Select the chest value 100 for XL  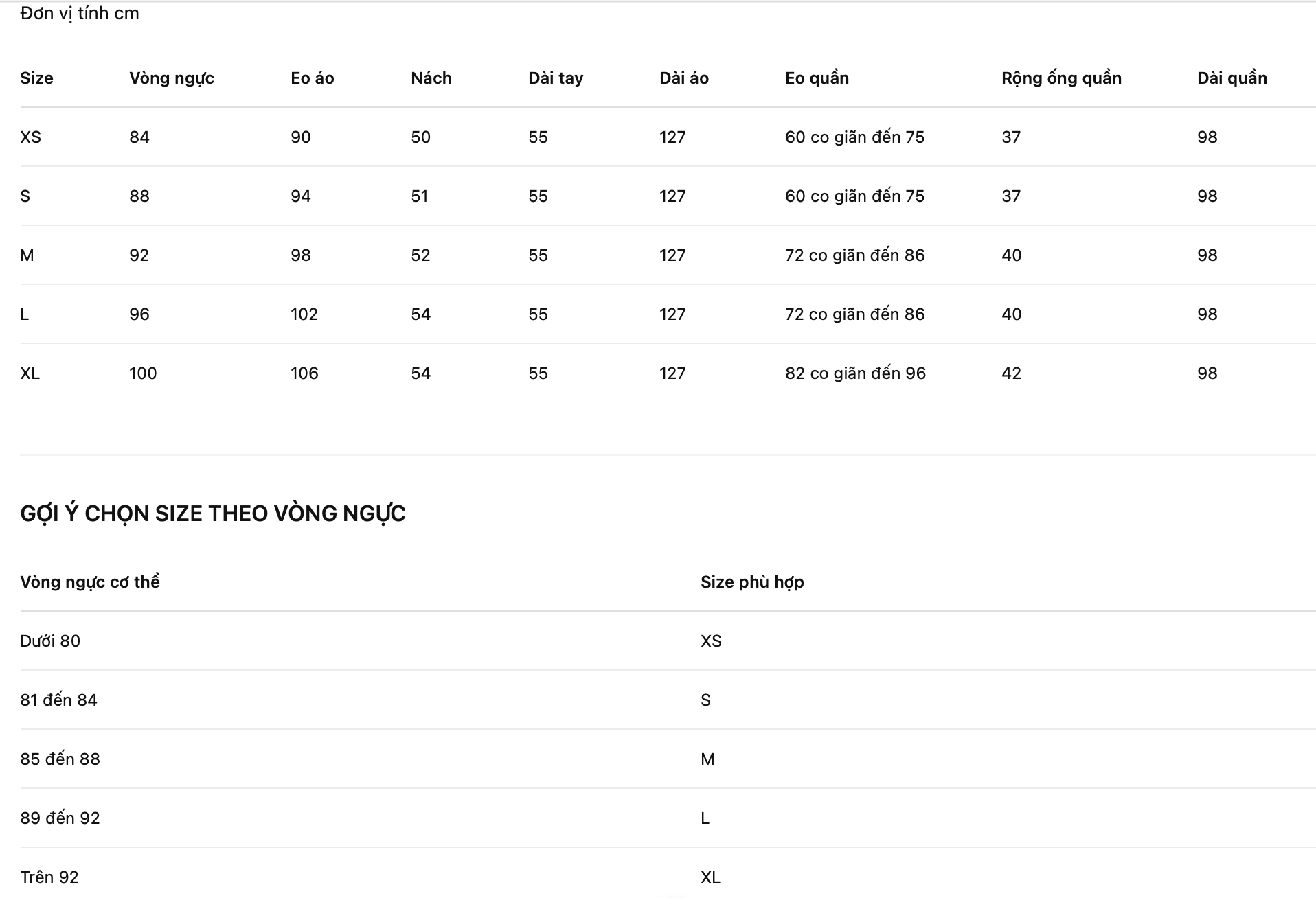pos(143,373)
